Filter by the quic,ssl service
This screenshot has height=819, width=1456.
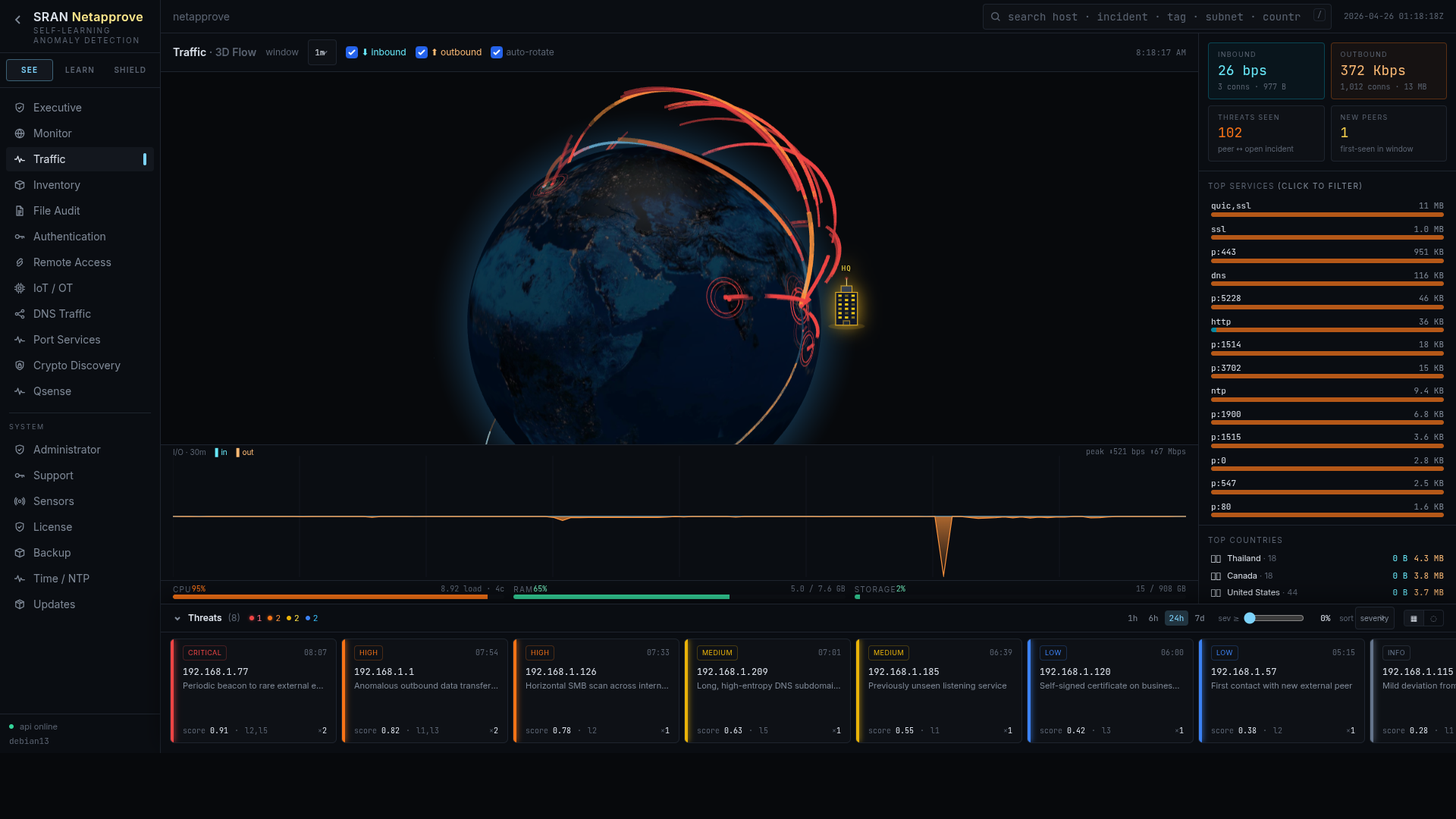click(x=1289, y=209)
